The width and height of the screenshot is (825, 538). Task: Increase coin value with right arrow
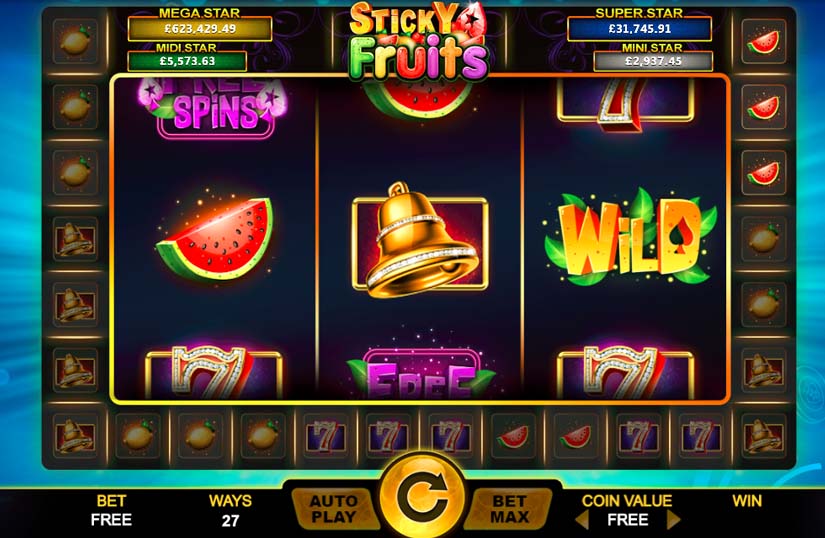pos(673,520)
